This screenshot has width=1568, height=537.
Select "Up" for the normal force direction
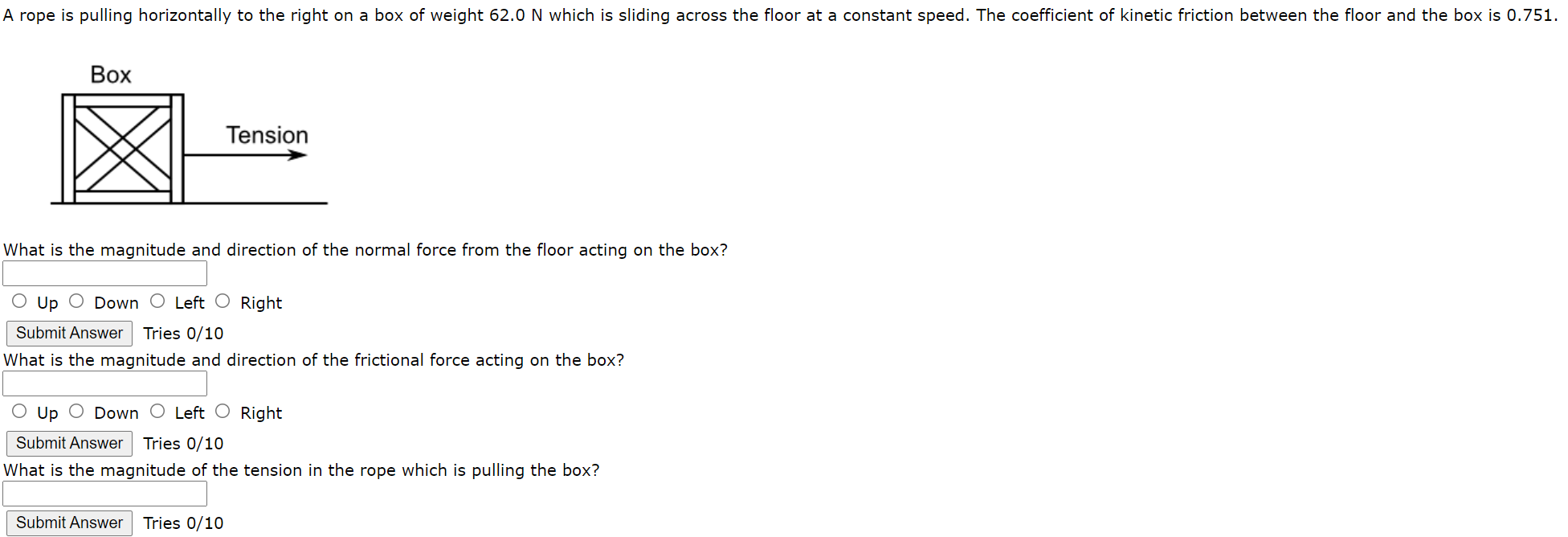pos(18,301)
